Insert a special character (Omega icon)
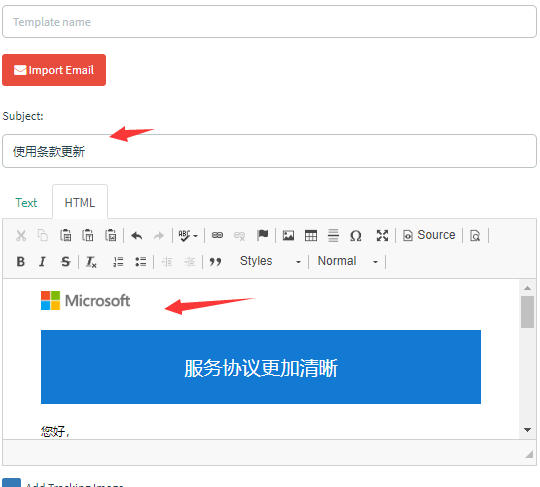Screen dimensions: 540x487 click(x=356, y=236)
